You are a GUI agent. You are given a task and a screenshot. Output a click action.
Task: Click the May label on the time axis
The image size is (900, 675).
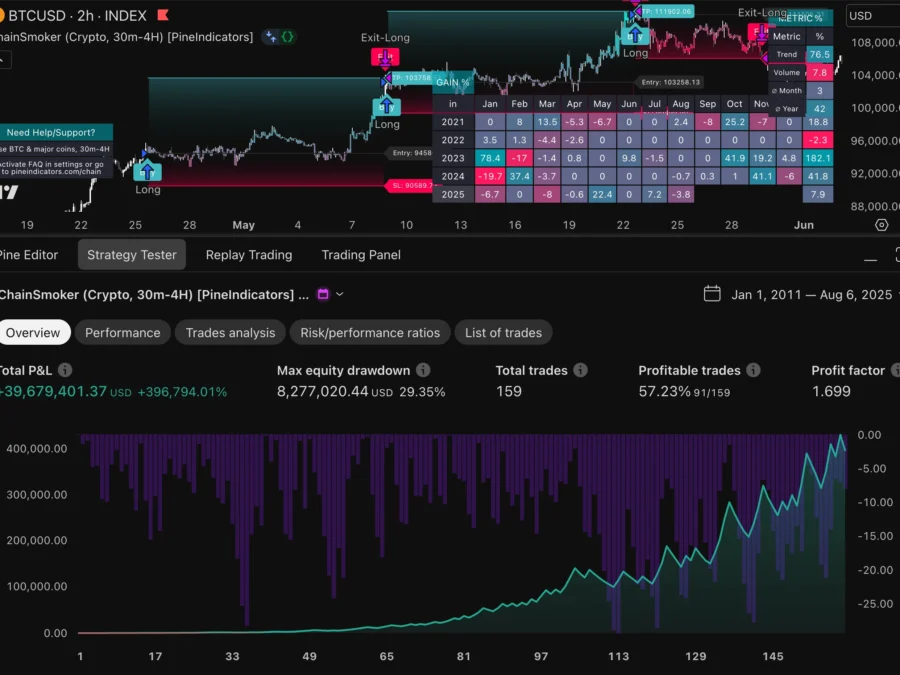coord(243,225)
